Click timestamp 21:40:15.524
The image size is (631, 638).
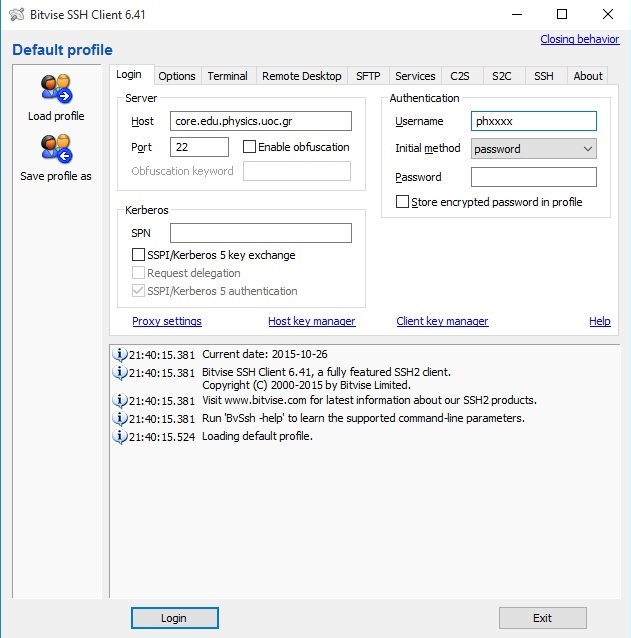(x=162, y=437)
